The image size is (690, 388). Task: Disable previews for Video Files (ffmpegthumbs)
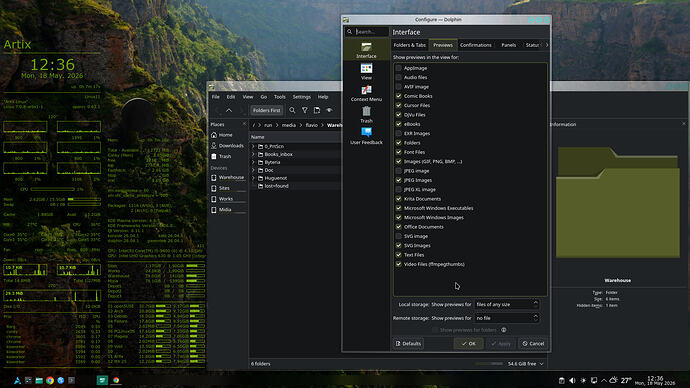[x=399, y=264]
